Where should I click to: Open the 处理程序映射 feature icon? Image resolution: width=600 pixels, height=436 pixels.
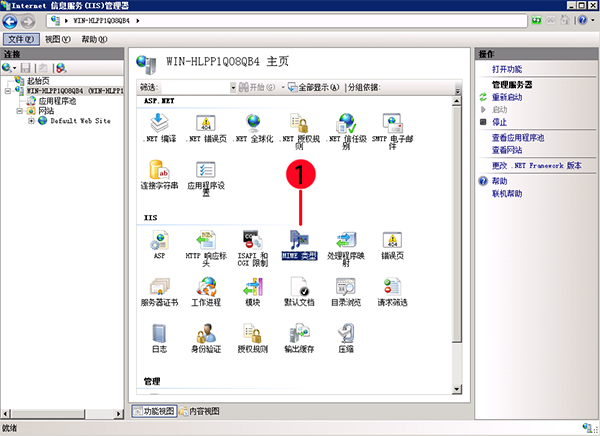pyautogui.click(x=346, y=248)
